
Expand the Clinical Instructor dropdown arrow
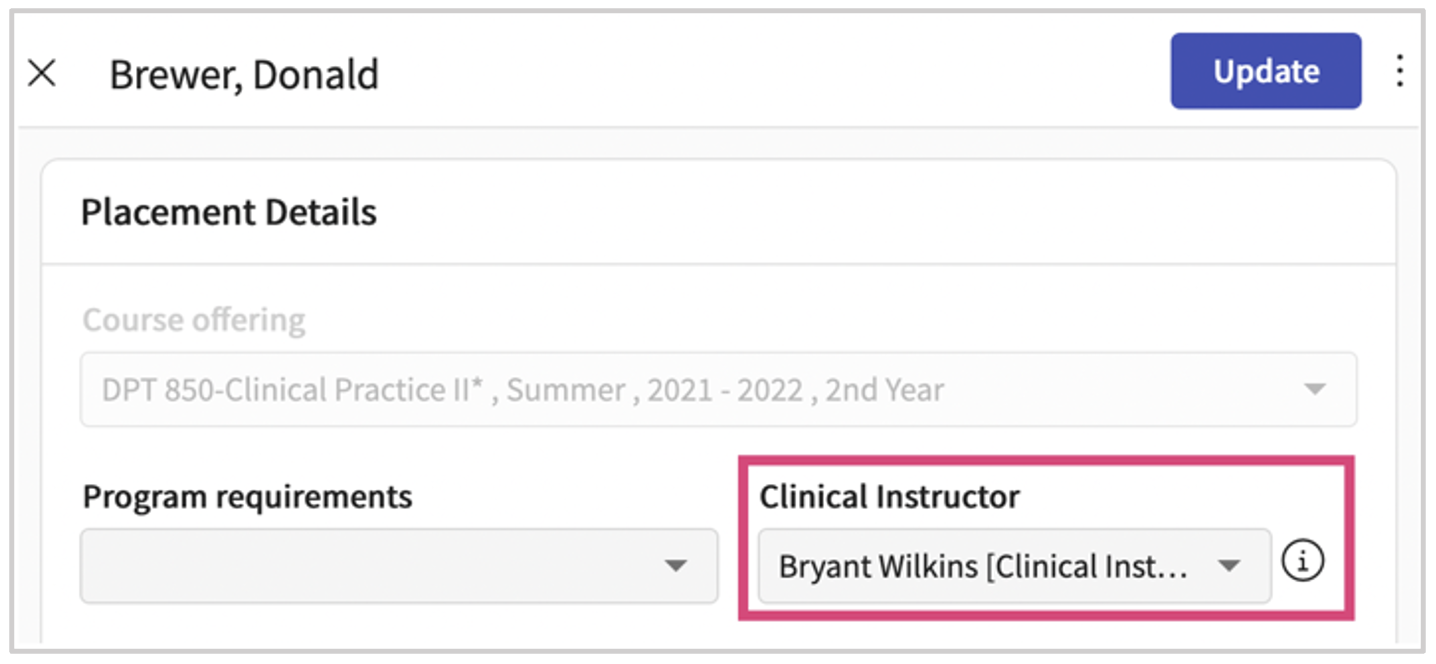(x=1228, y=566)
